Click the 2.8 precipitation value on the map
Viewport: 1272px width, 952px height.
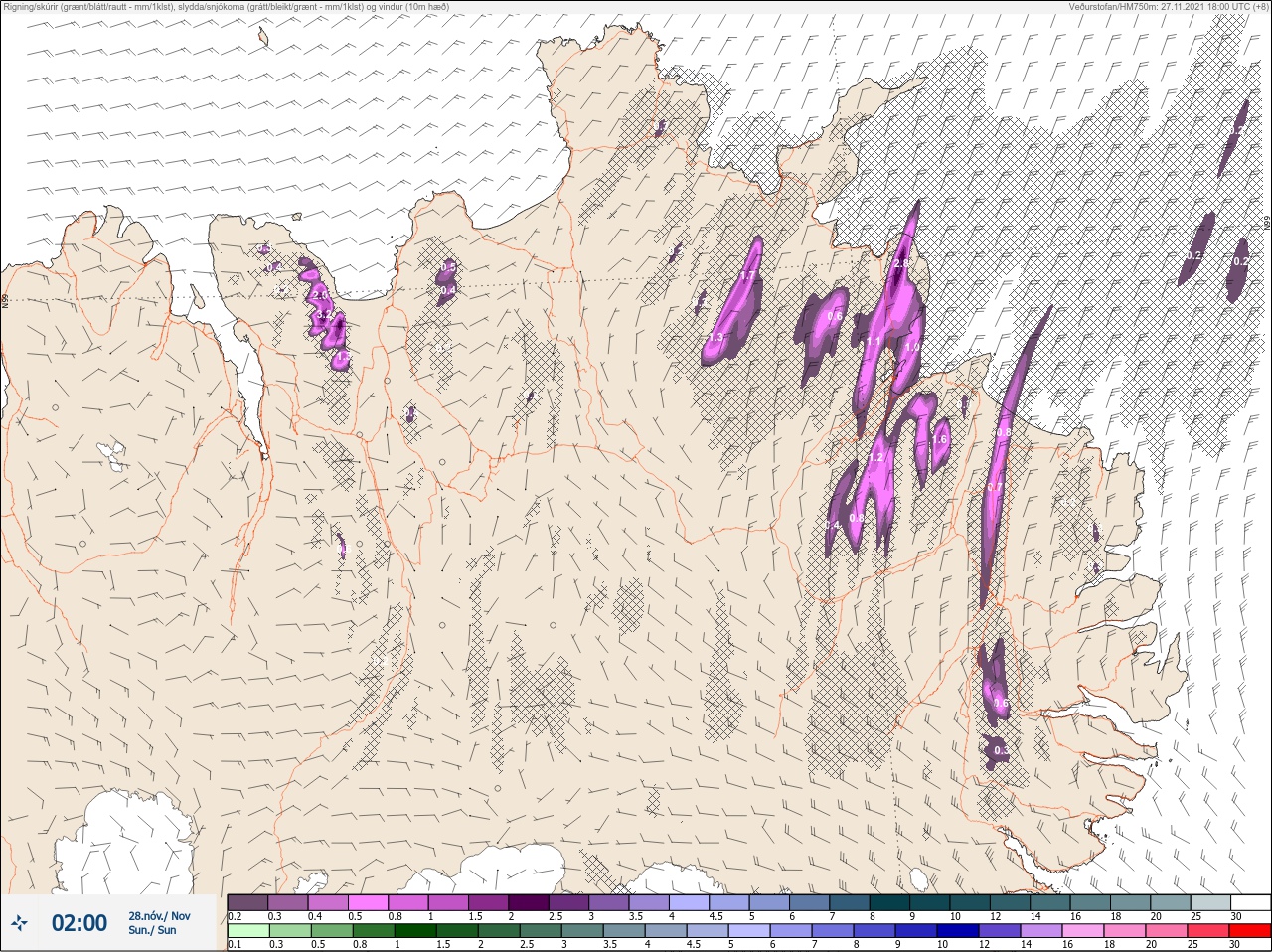901,263
